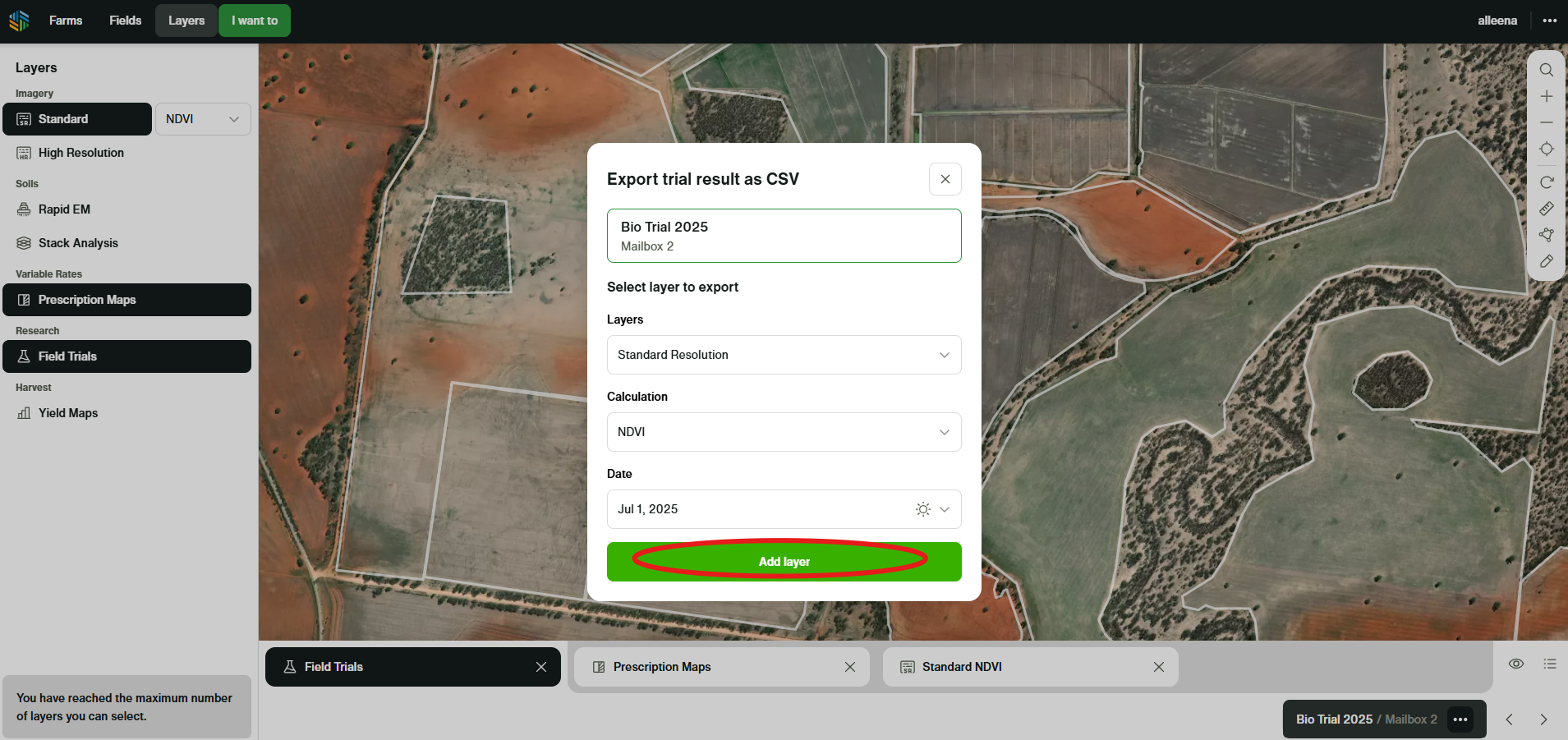Toggle the Yield Maps layer

[68, 413]
